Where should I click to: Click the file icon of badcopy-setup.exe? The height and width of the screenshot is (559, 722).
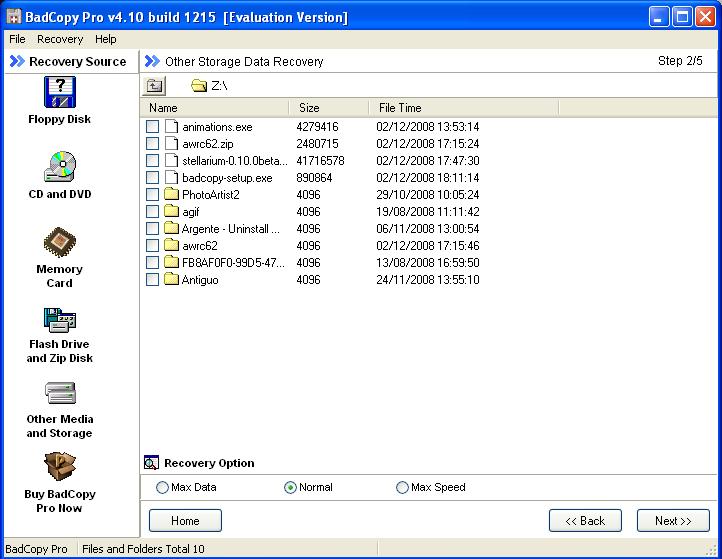171,178
